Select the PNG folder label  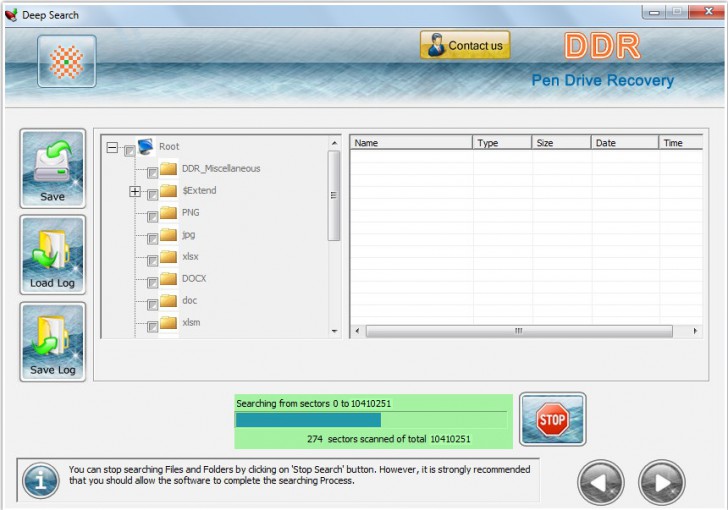[191, 213]
